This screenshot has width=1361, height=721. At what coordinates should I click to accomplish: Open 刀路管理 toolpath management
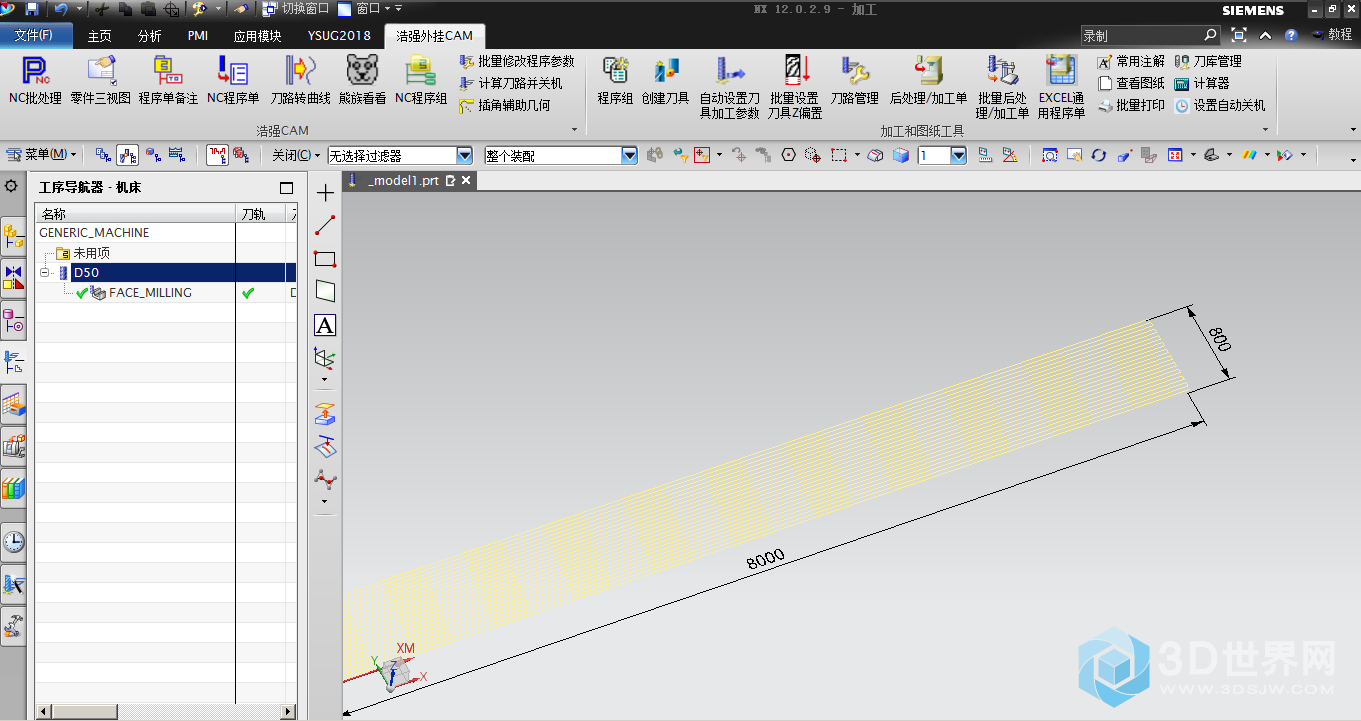(x=854, y=80)
